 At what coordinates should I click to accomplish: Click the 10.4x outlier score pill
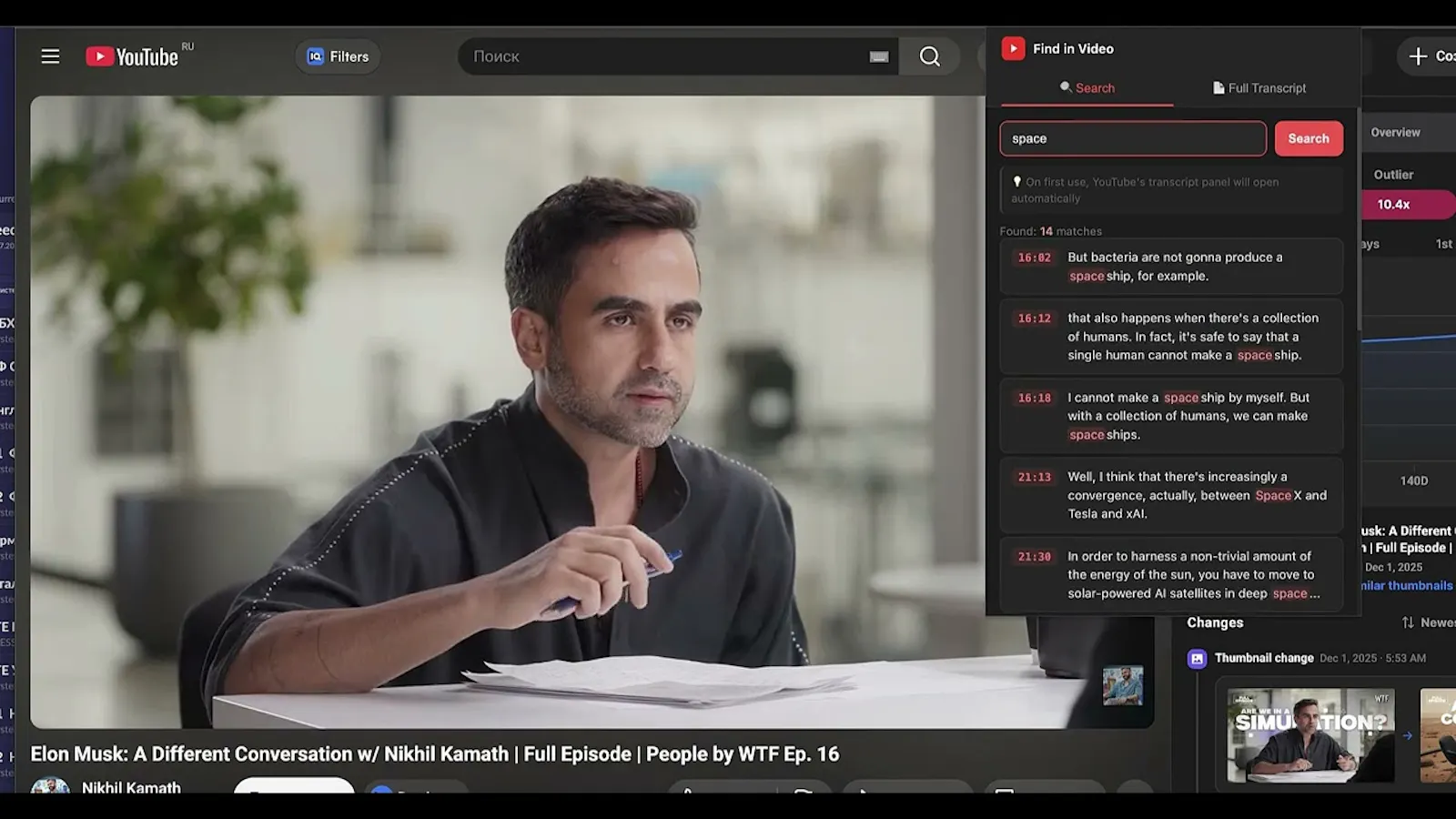tap(1407, 205)
